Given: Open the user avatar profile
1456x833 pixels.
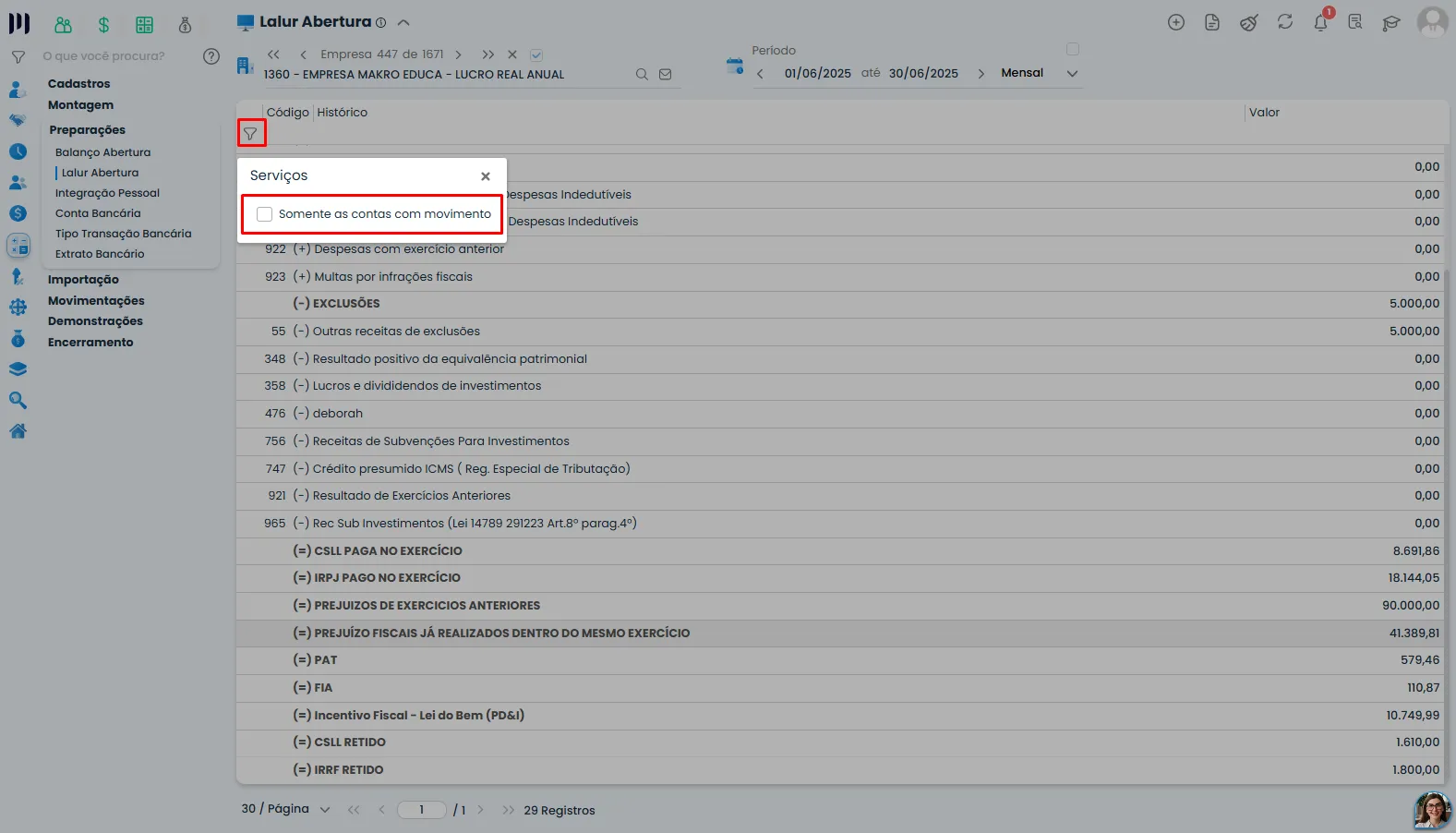Looking at the screenshot, I should [1433, 22].
